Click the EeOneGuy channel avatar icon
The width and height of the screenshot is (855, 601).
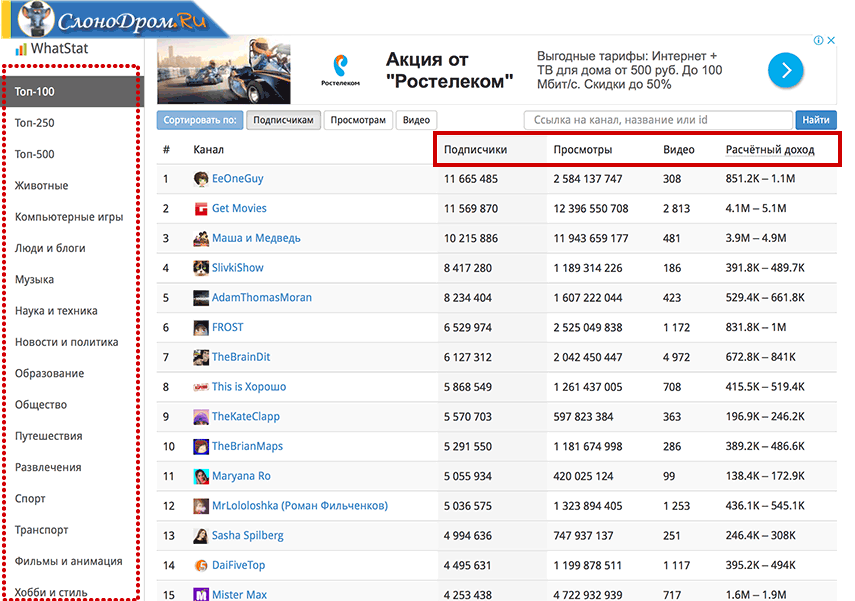point(201,179)
